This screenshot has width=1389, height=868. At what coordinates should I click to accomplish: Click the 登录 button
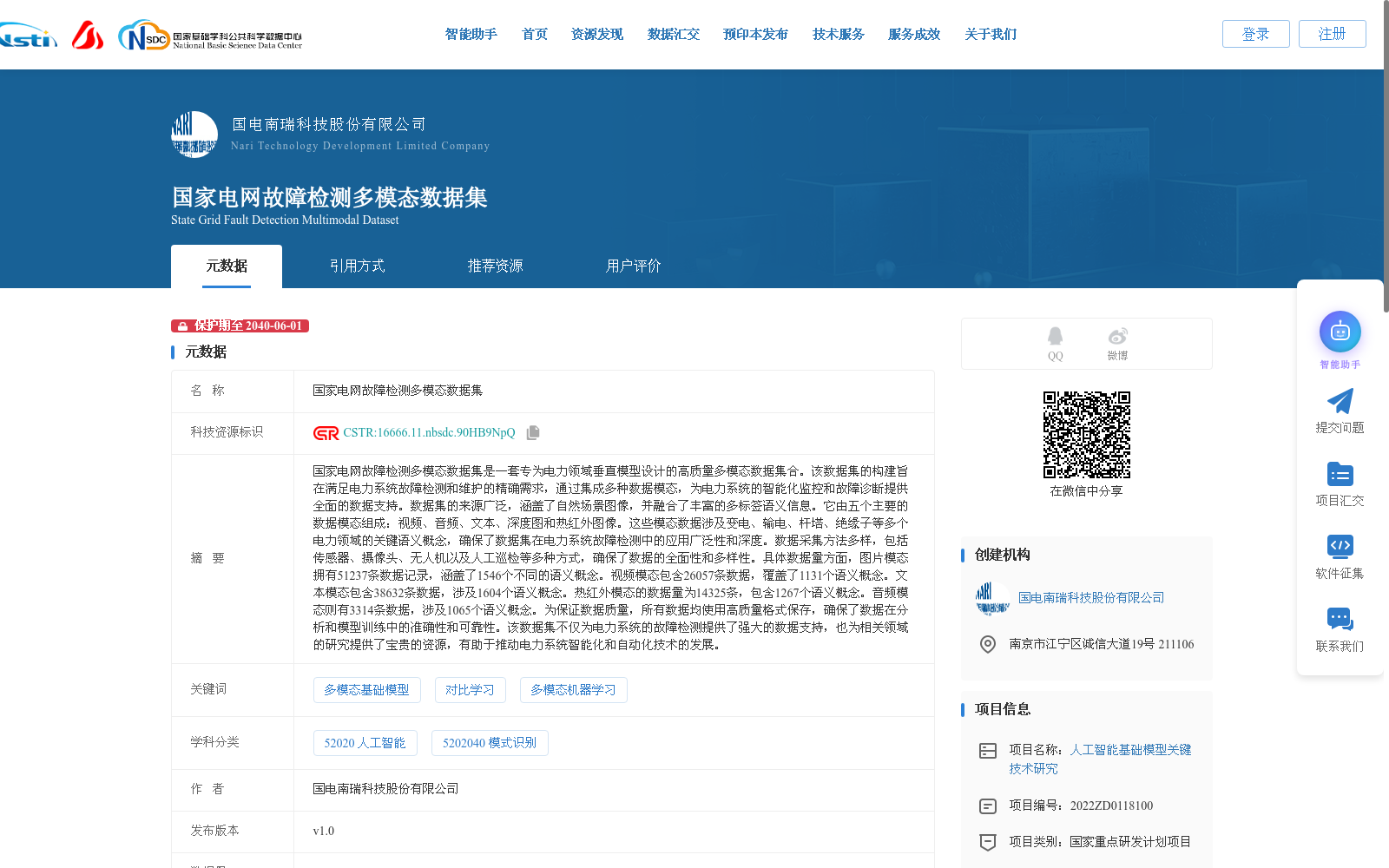click(x=1256, y=34)
